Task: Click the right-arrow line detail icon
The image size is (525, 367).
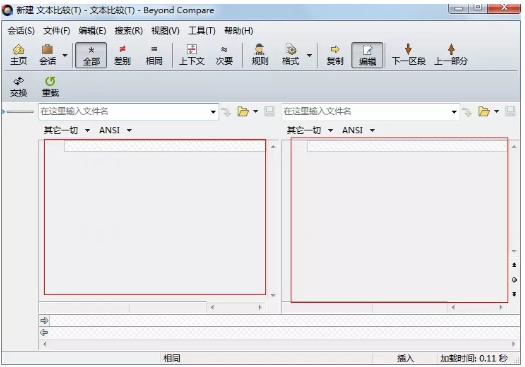Action: pyautogui.click(x=44, y=321)
